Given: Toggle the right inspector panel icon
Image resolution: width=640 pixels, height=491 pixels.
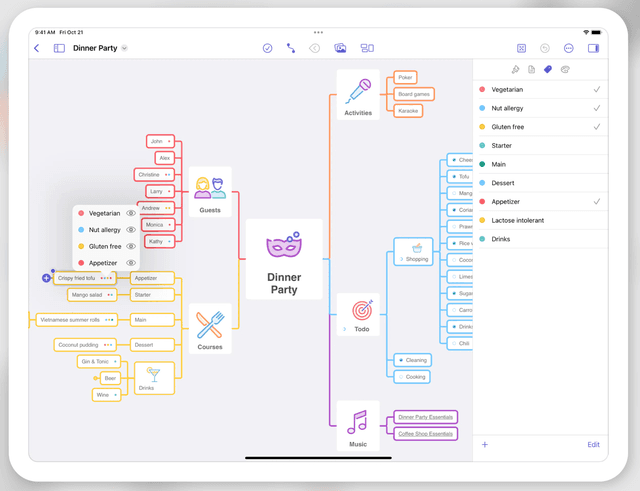Looking at the screenshot, I should click(593, 48).
